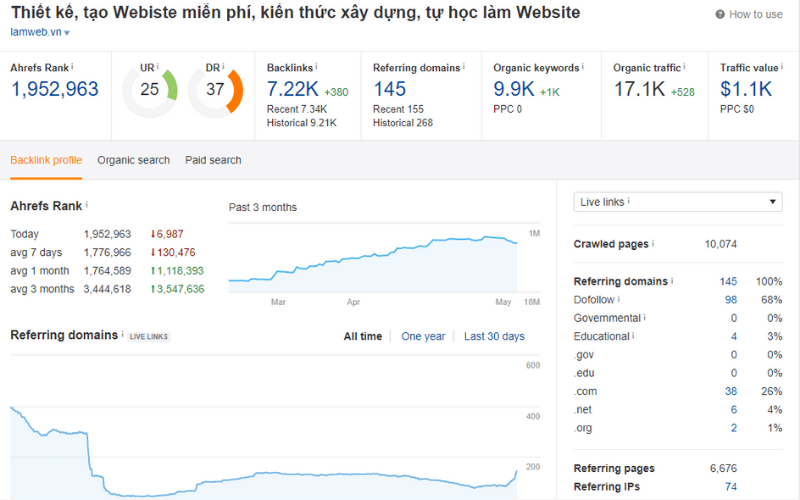Click the info icon beside Organic traffic
Image resolution: width=800 pixels, height=500 pixels.
pos(684,66)
